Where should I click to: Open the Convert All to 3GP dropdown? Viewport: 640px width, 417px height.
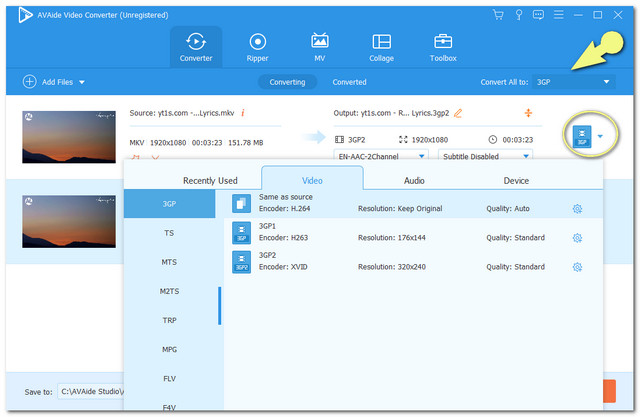point(573,82)
